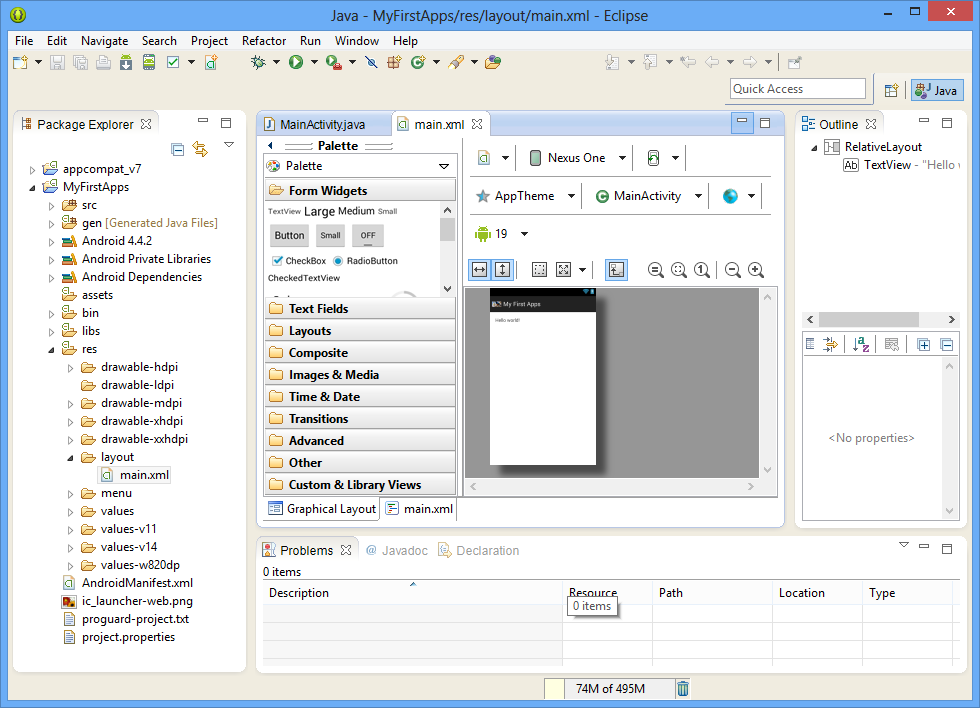980x708 pixels.
Task: Open the Nexus One device dropdown
Action: tap(575, 157)
